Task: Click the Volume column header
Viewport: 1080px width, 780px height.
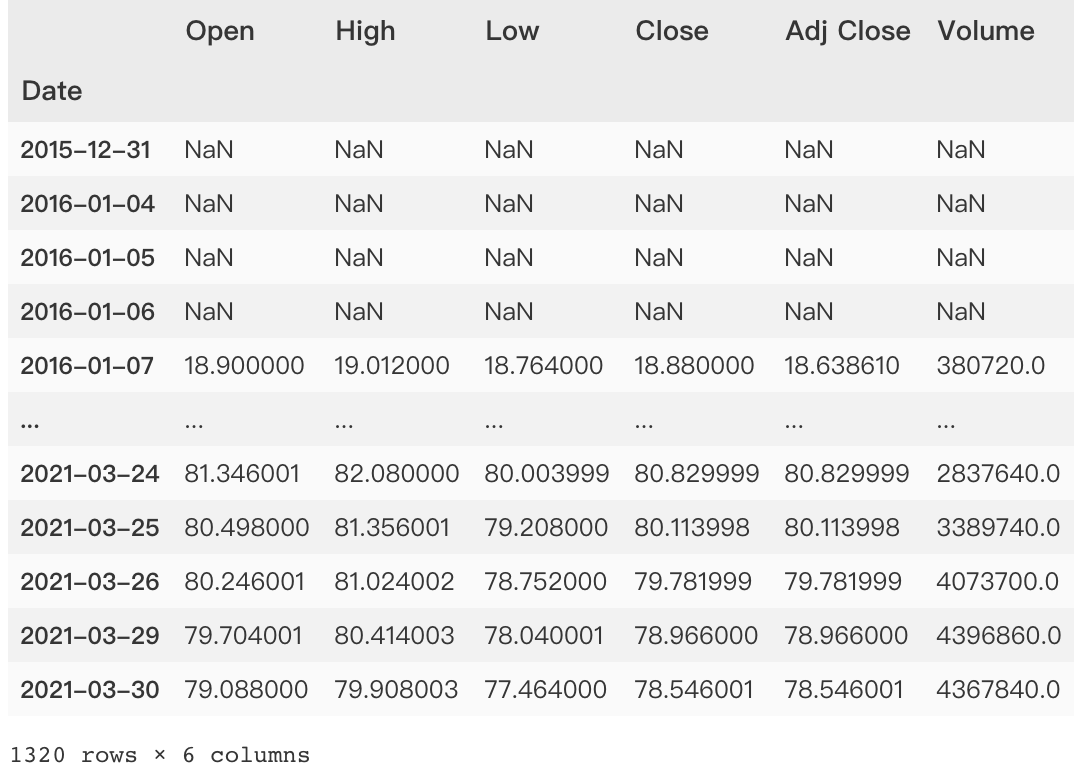Action: 986,31
